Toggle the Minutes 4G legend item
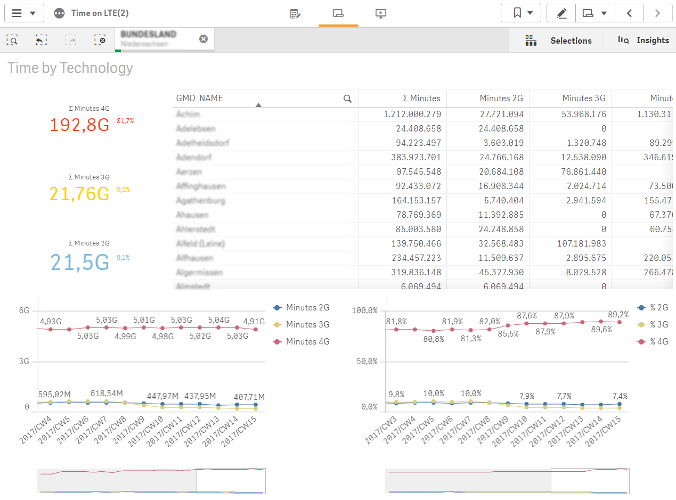This screenshot has height=500, width=676. [308, 342]
